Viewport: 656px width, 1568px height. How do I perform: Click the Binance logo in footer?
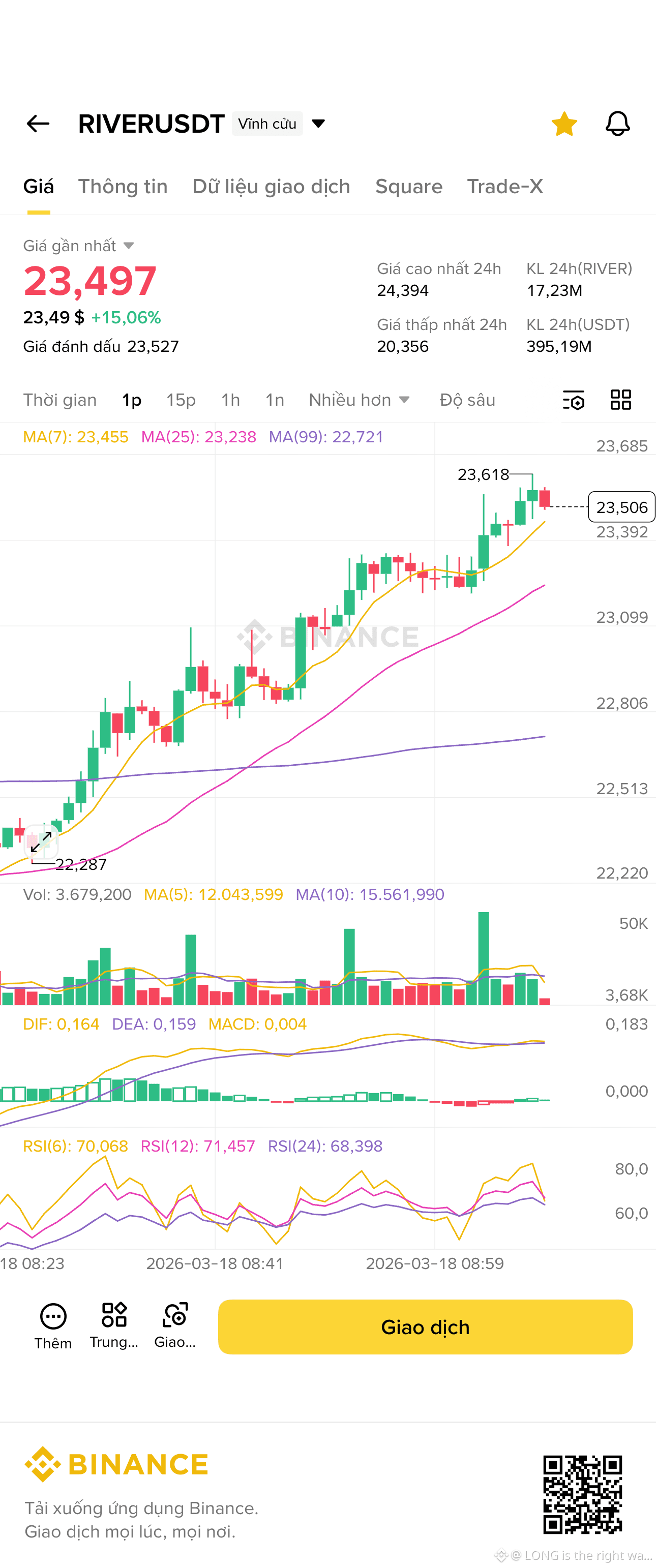click(x=116, y=1464)
